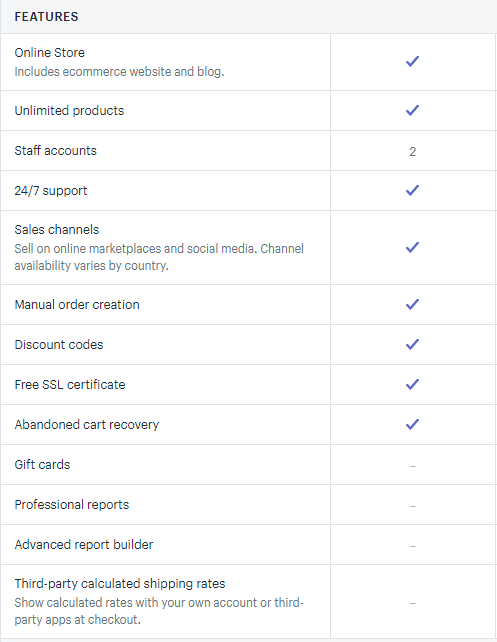
Task: Click the Free SSL certificate checkmark
Action: (412, 384)
